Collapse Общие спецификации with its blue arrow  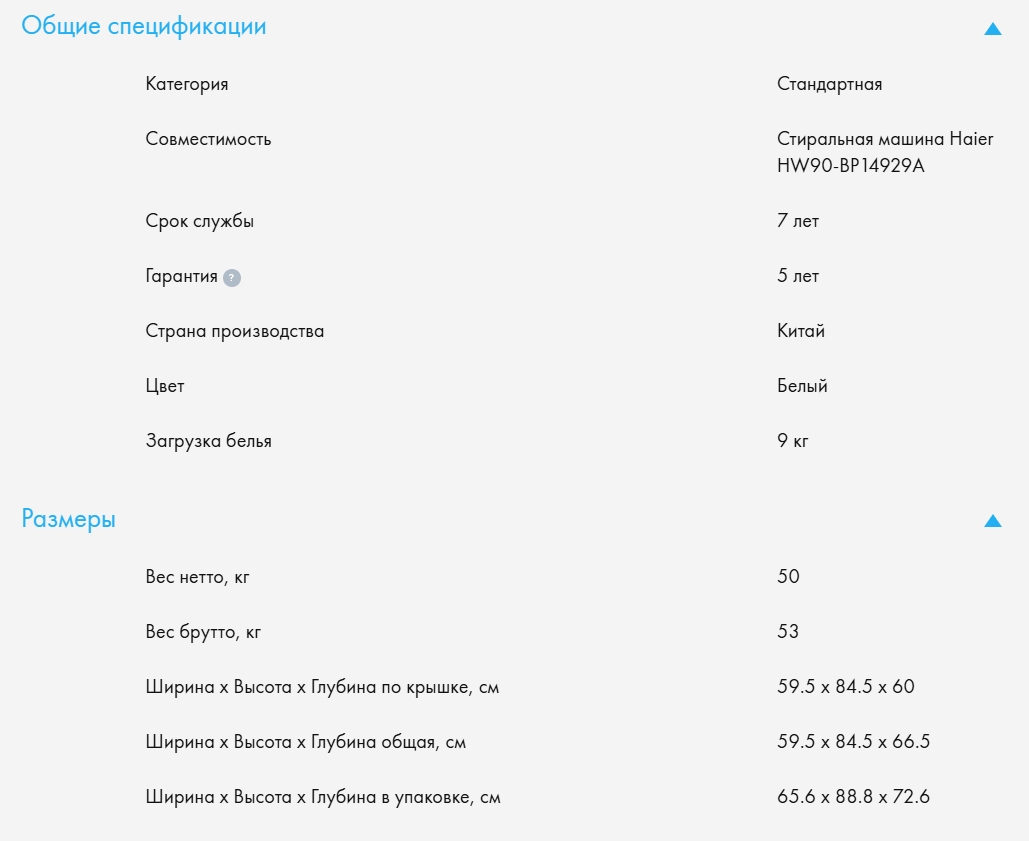992,29
